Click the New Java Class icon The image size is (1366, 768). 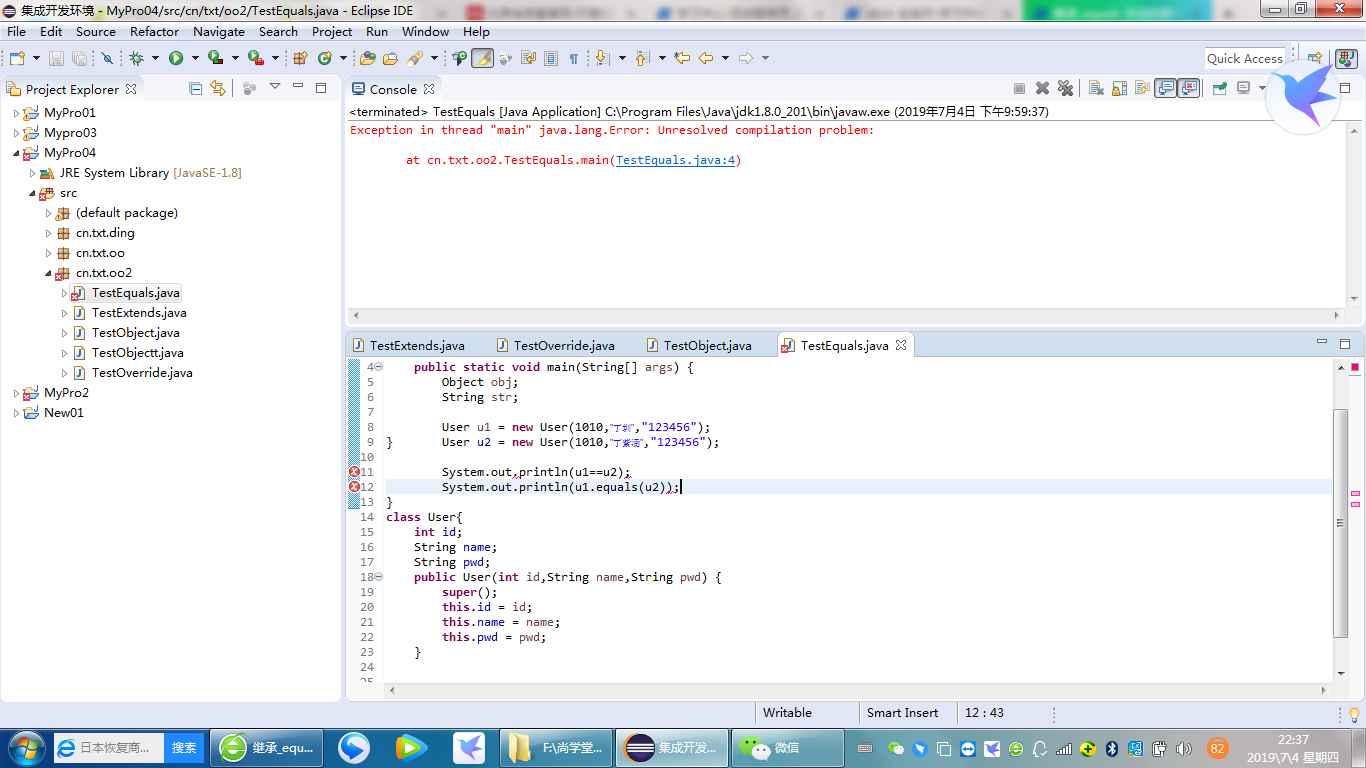point(325,58)
